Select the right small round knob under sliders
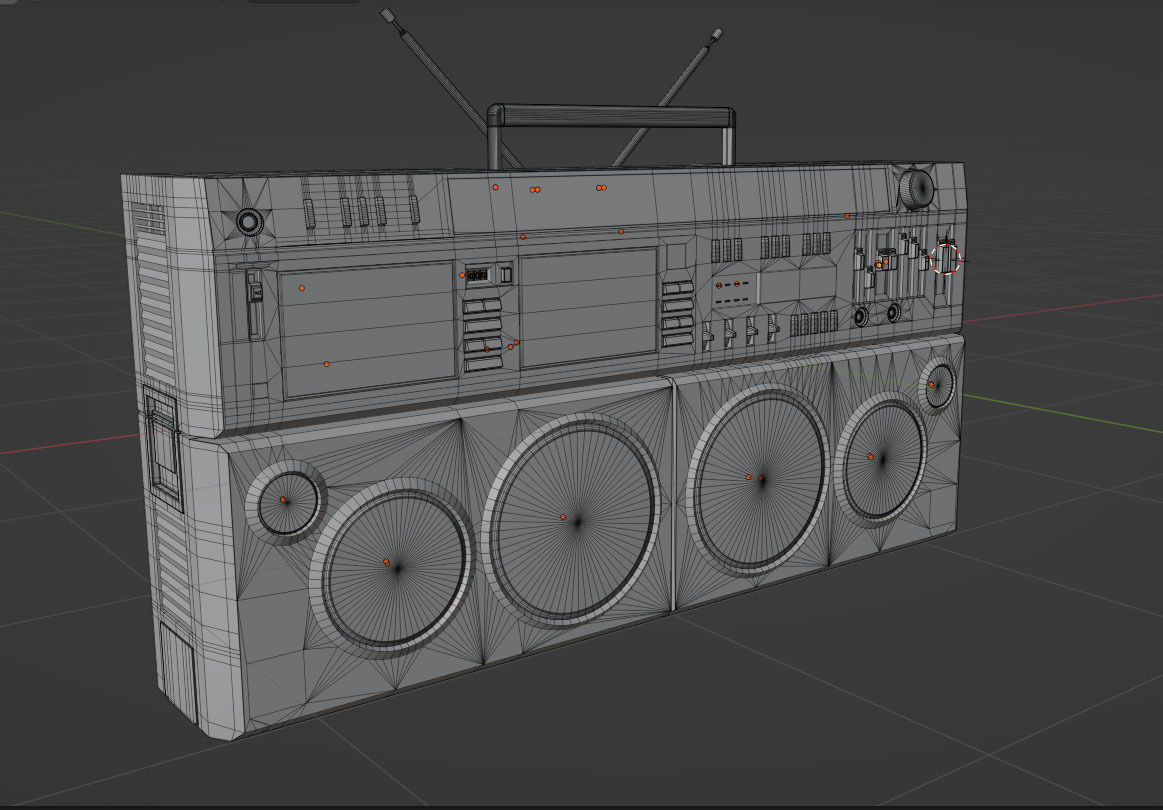Image resolution: width=1163 pixels, height=810 pixels. pos(895,312)
